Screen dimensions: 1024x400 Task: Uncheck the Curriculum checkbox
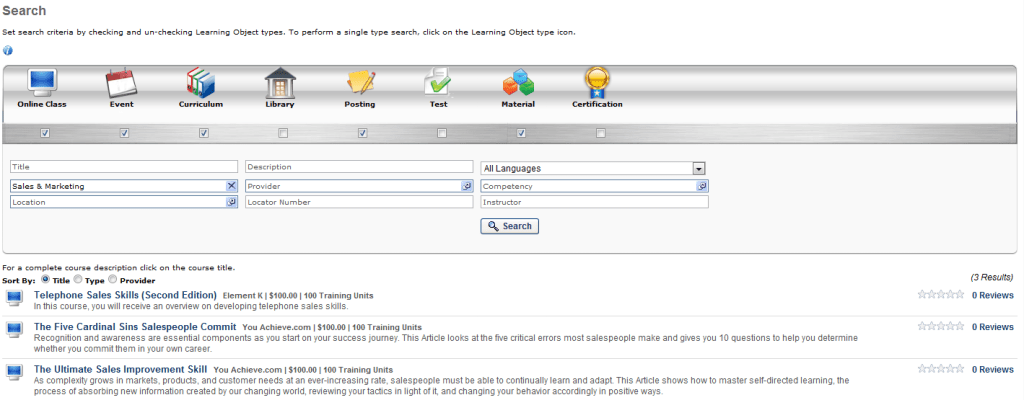204,133
